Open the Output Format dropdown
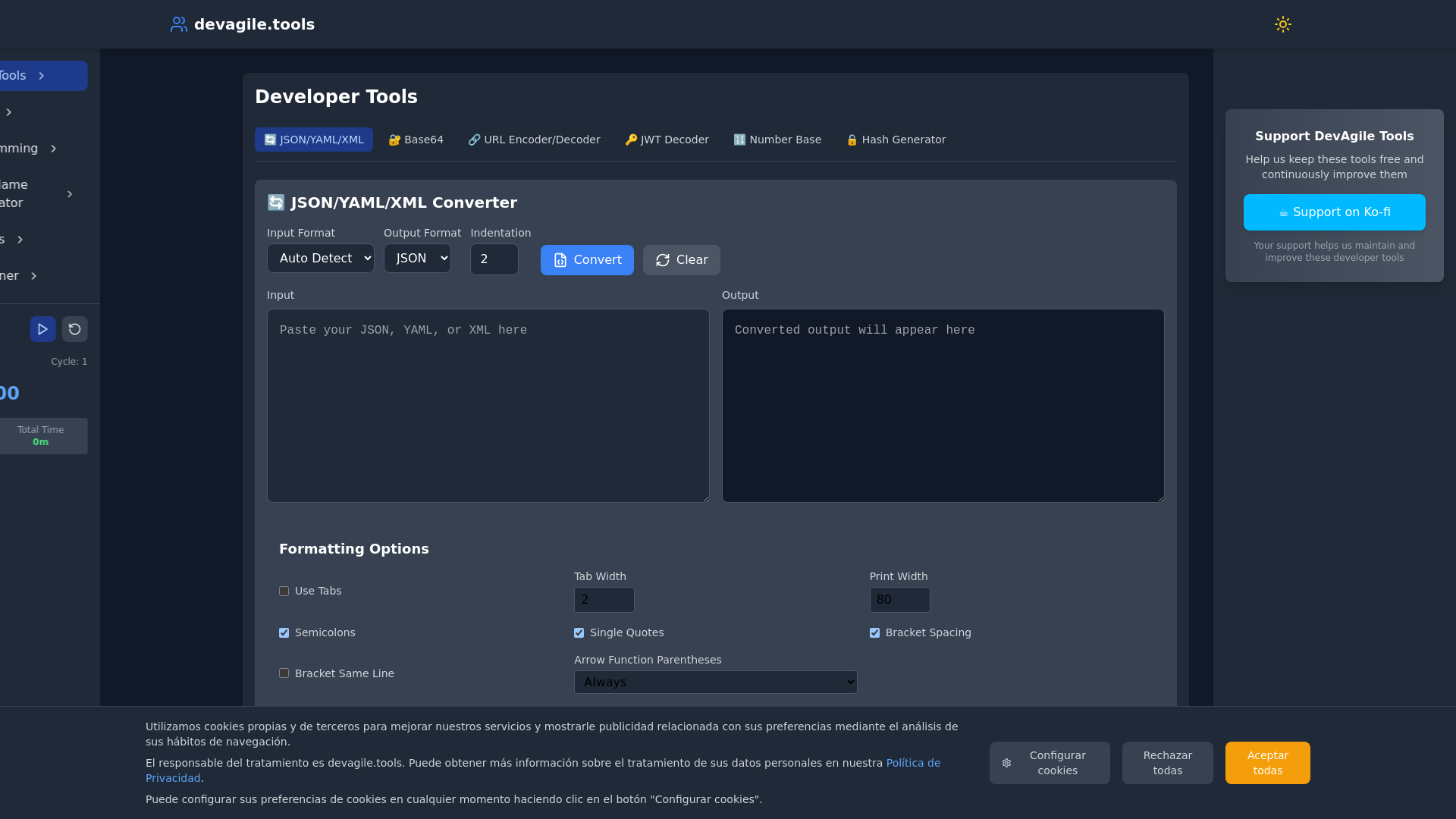 pyautogui.click(x=417, y=259)
